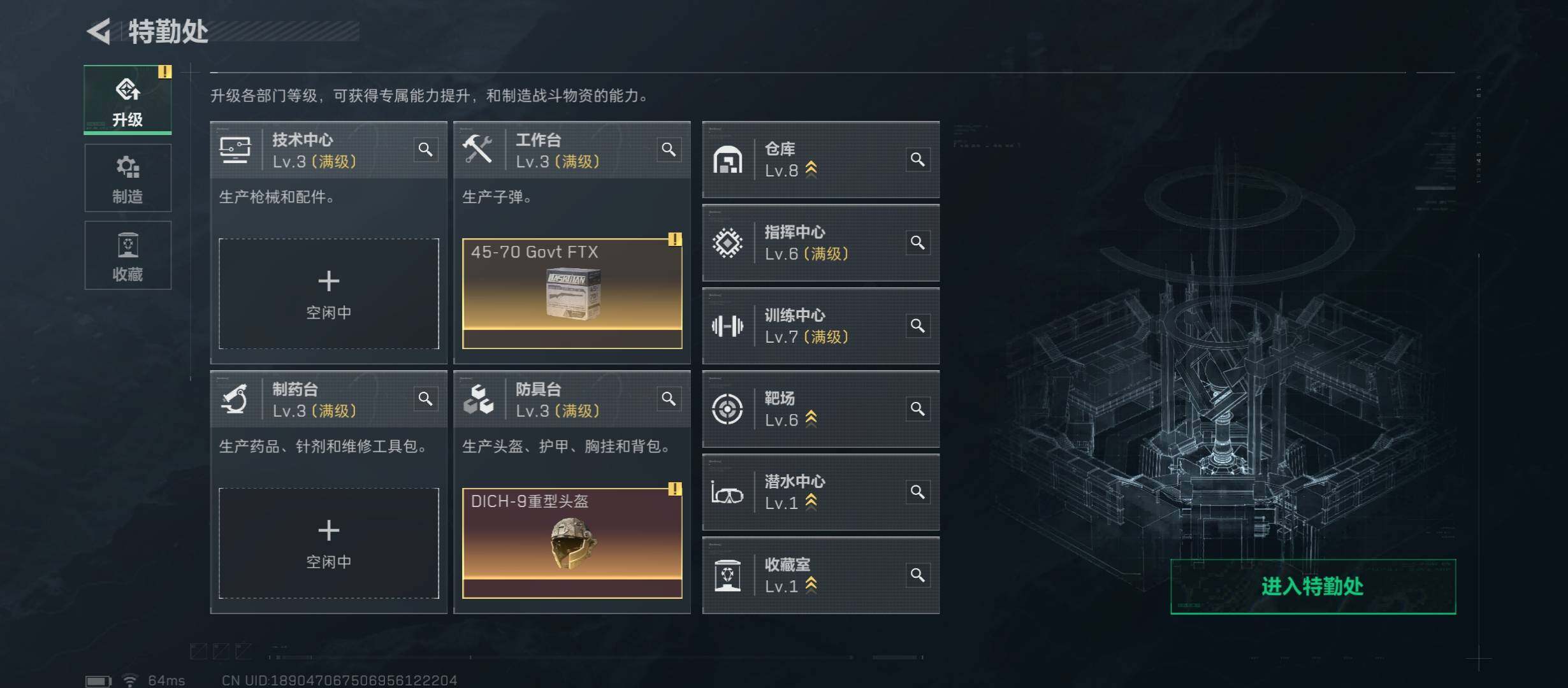This screenshot has height=688, width=1568.
Task: Open magnifier details for 制药台
Action: click(425, 399)
